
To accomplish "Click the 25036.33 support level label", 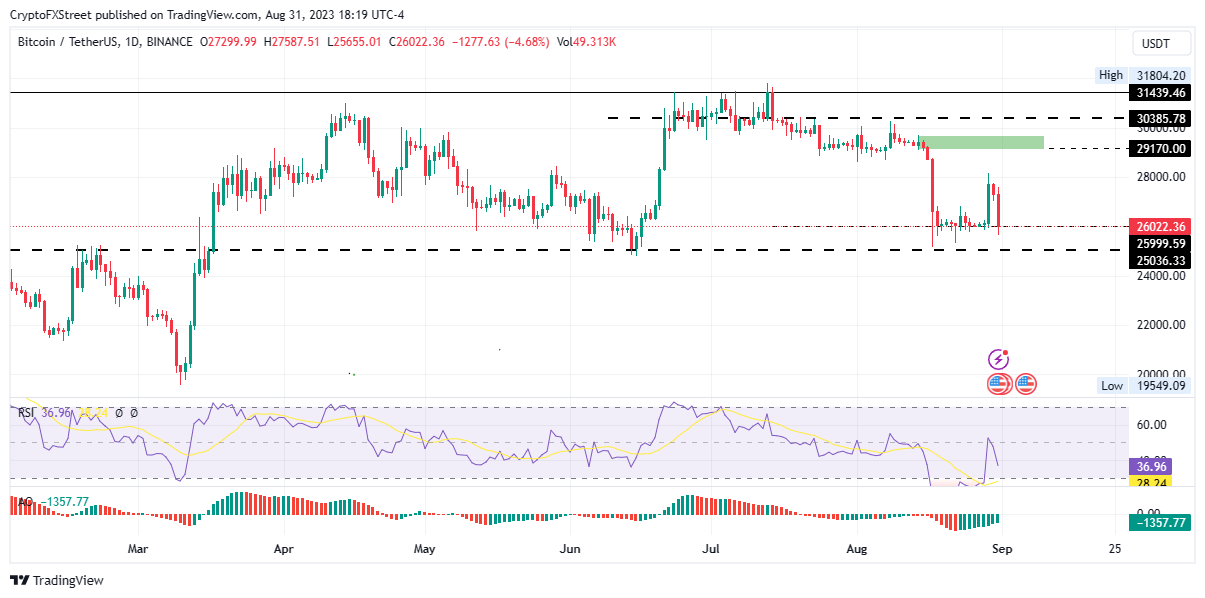I will [x=1161, y=261].
